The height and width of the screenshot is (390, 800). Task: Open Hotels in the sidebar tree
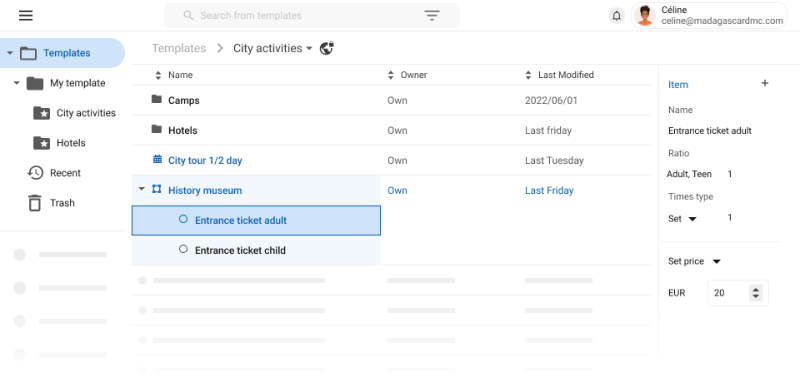(x=71, y=143)
